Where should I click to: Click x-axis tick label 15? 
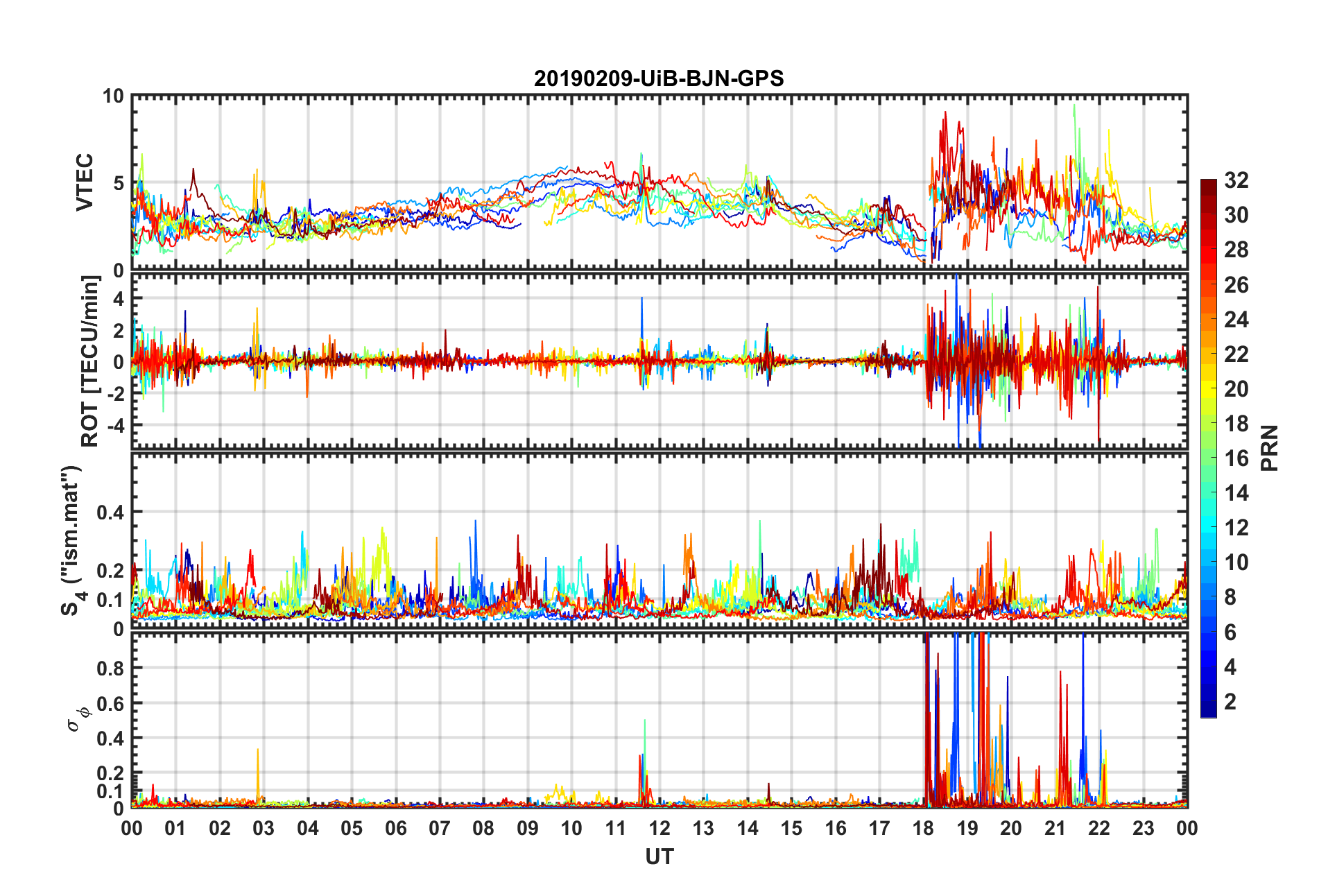(x=791, y=828)
